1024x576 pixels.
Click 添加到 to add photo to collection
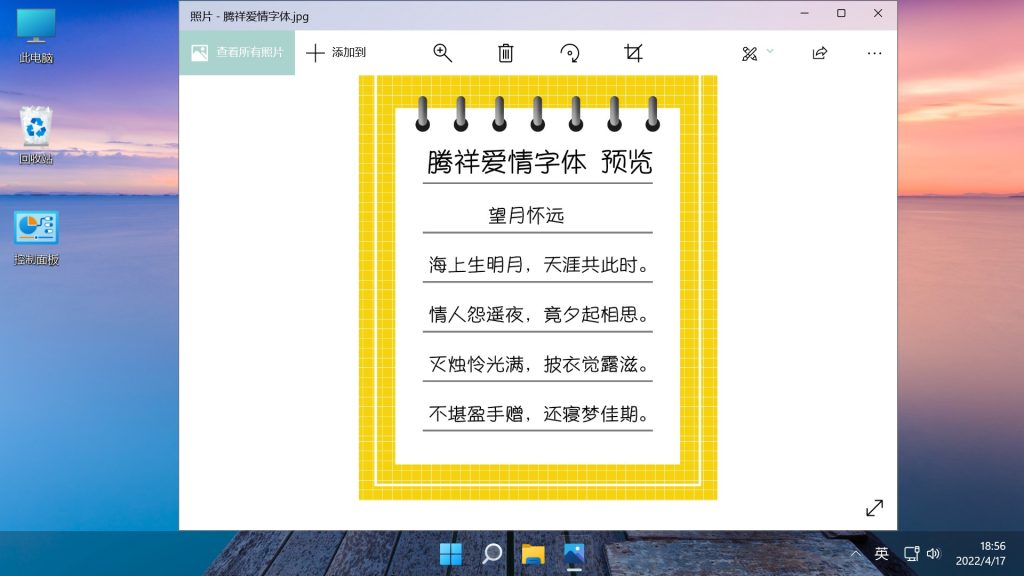(336, 53)
